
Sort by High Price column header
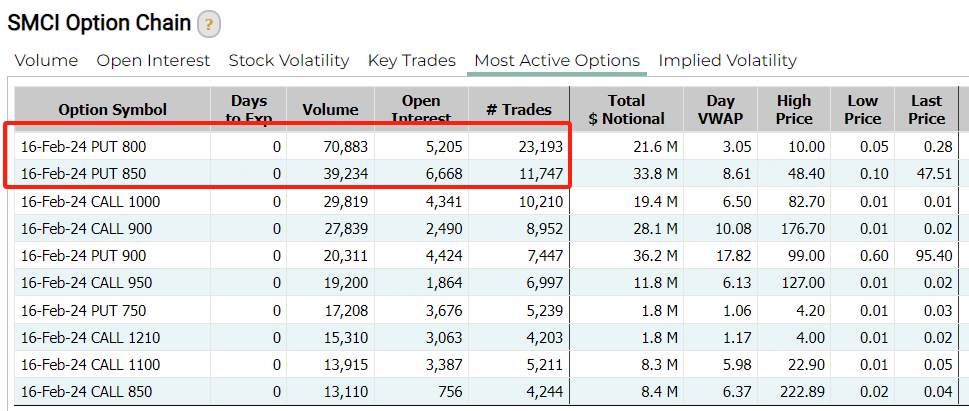(794, 110)
